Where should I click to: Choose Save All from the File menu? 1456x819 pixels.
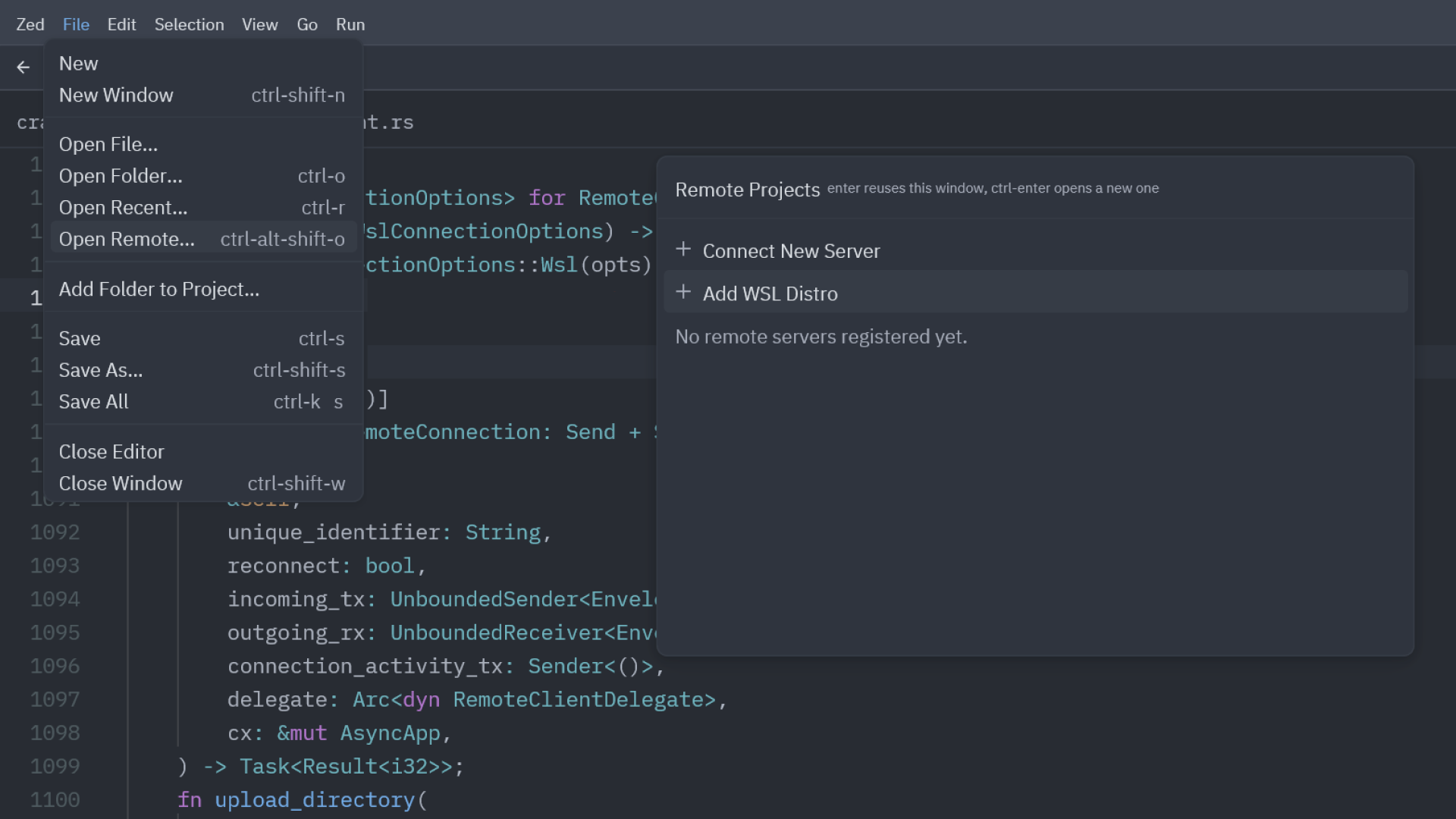[x=93, y=401]
